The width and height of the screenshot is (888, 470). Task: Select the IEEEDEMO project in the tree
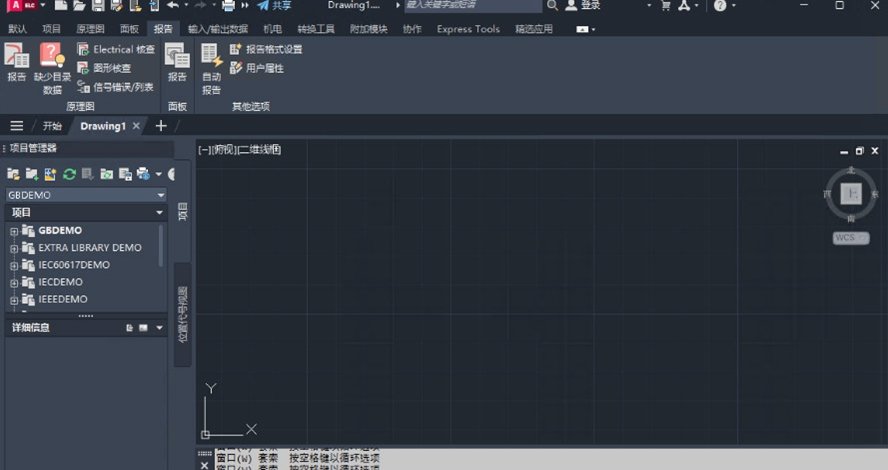pos(63,299)
